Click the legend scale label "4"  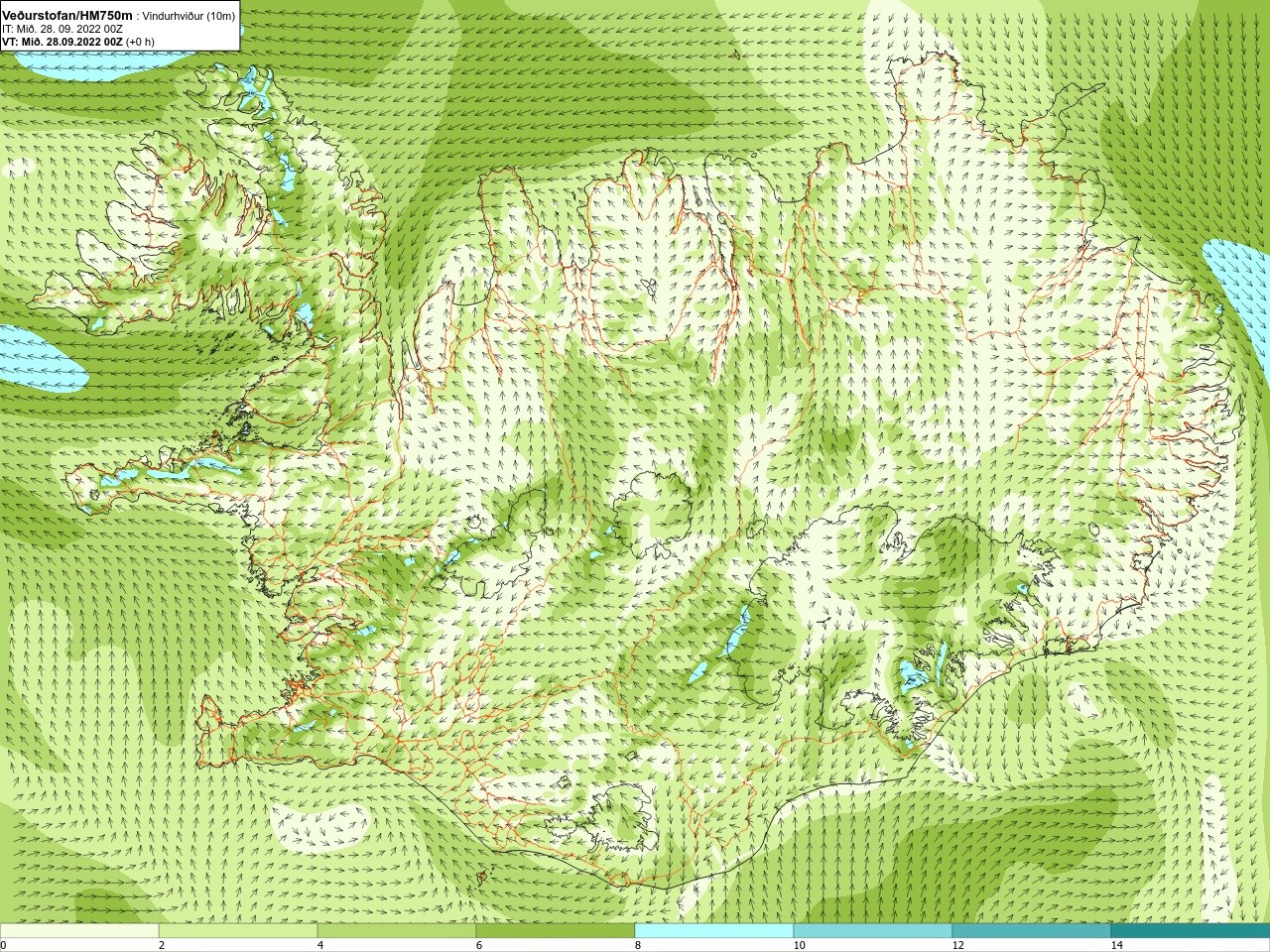pyautogui.click(x=320, y=945)
